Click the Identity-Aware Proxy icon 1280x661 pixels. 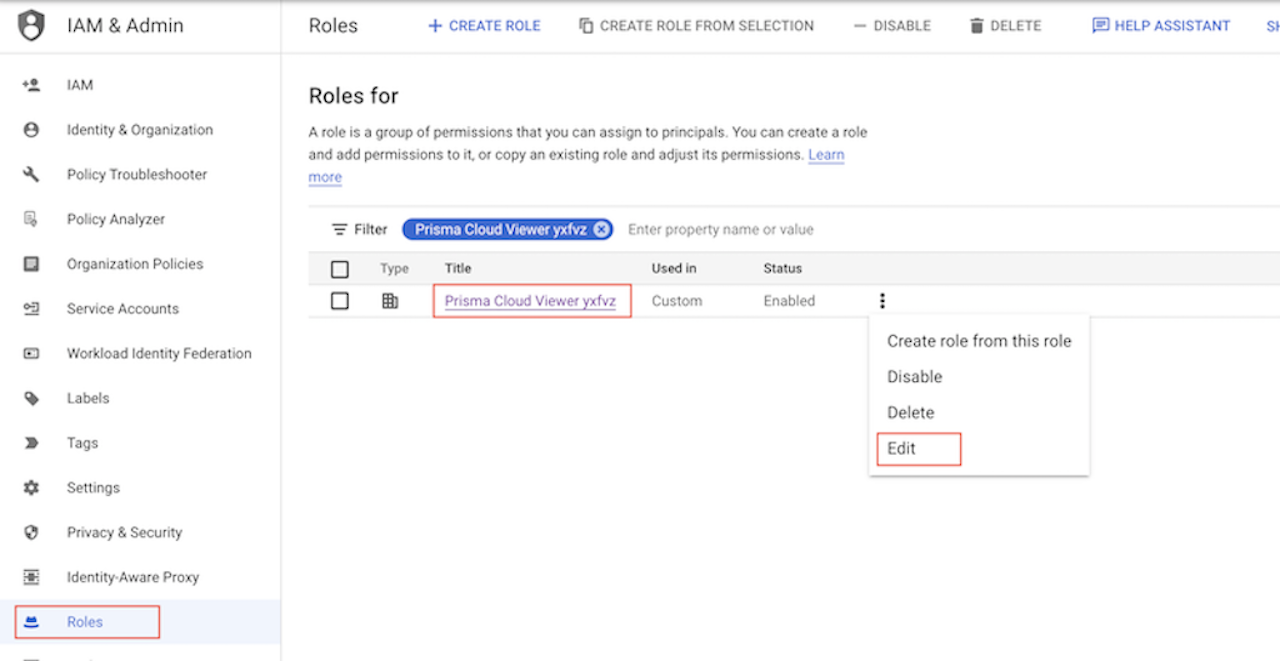coord(31,577)
